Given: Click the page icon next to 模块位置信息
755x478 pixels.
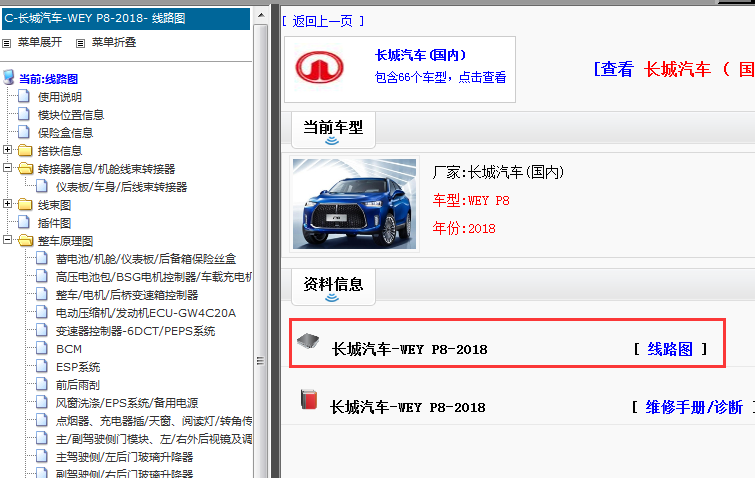Looking at the screenshot, I should coord(24,114).
